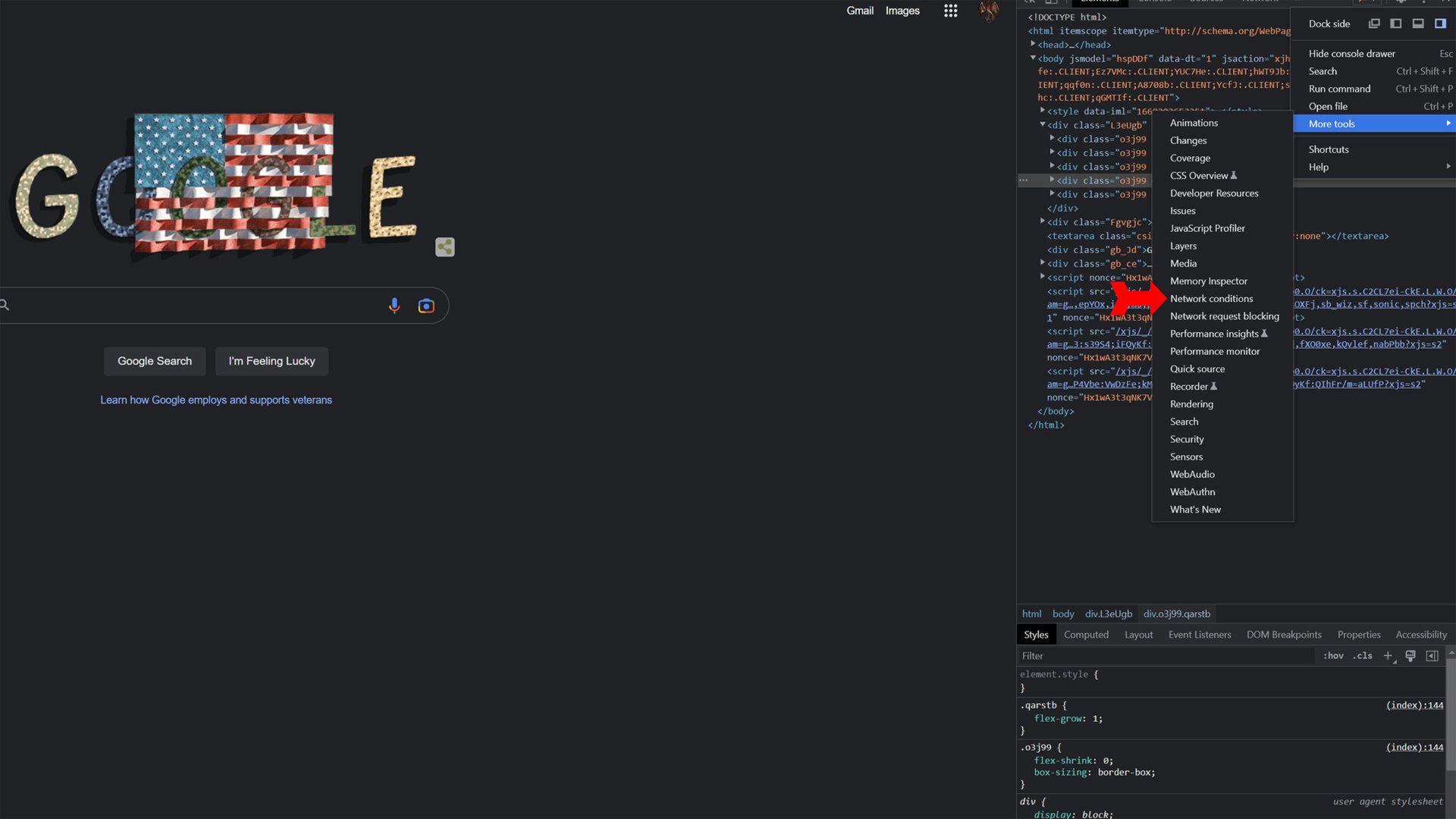The width and height of the screenshot is (1456, 819).
Task: Collapse the div L3eUgb node
Action: point(1043,125)
